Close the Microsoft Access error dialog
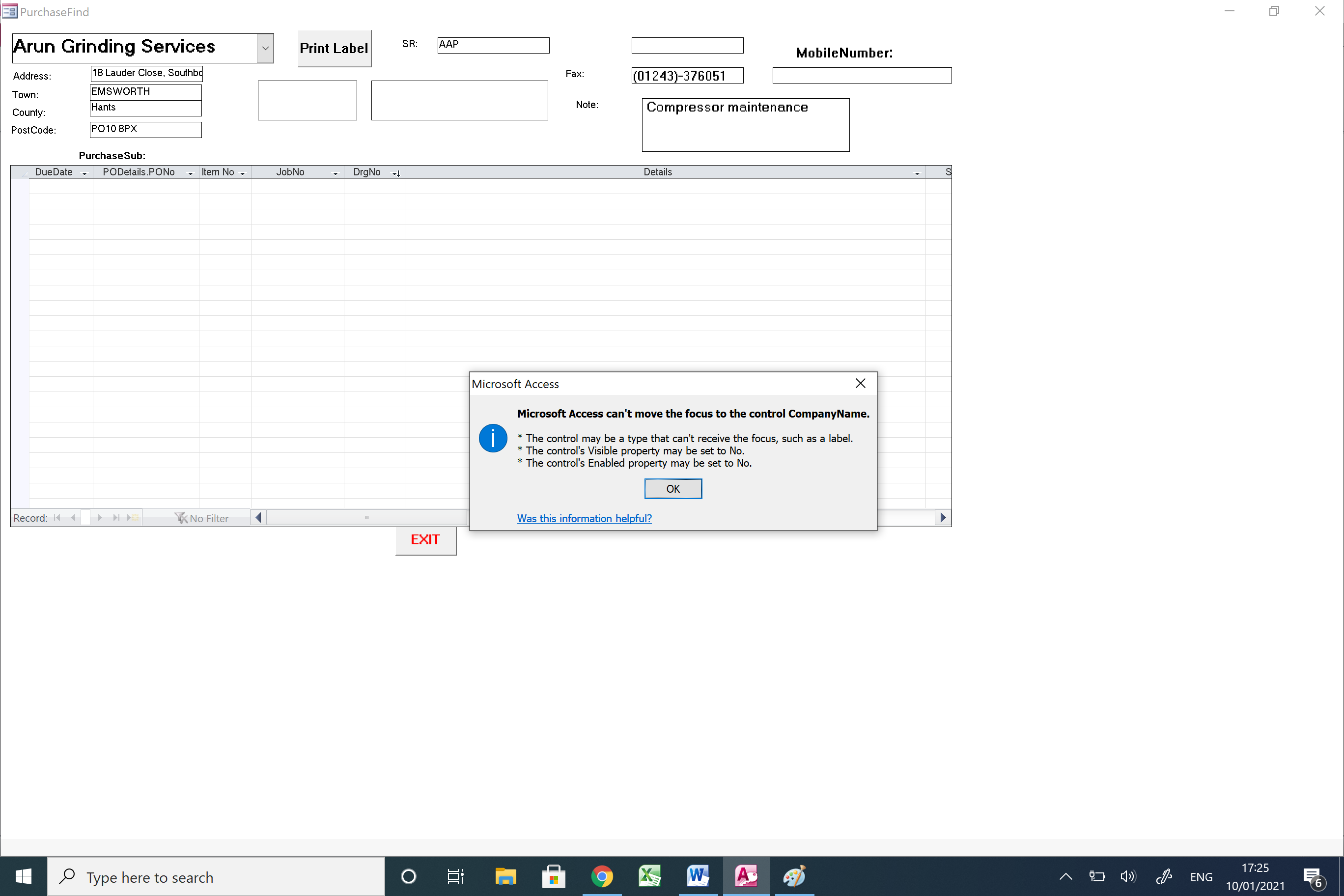This screenshot has width=1344, height=896. (x=860, y=384)
